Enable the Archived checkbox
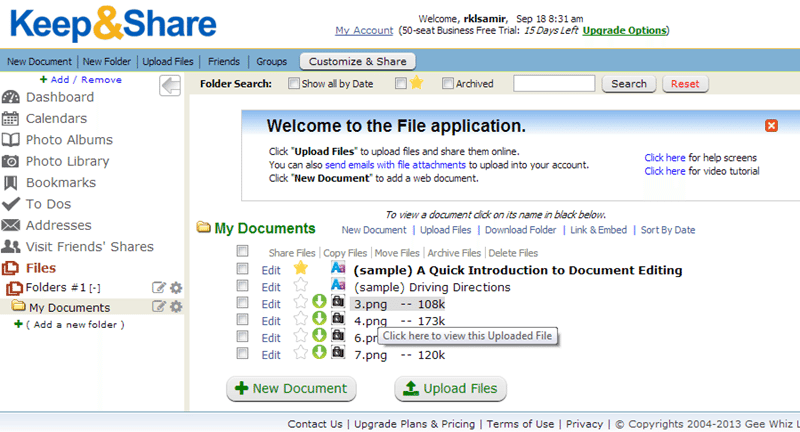The image size is (800, 432). [447, 83]
